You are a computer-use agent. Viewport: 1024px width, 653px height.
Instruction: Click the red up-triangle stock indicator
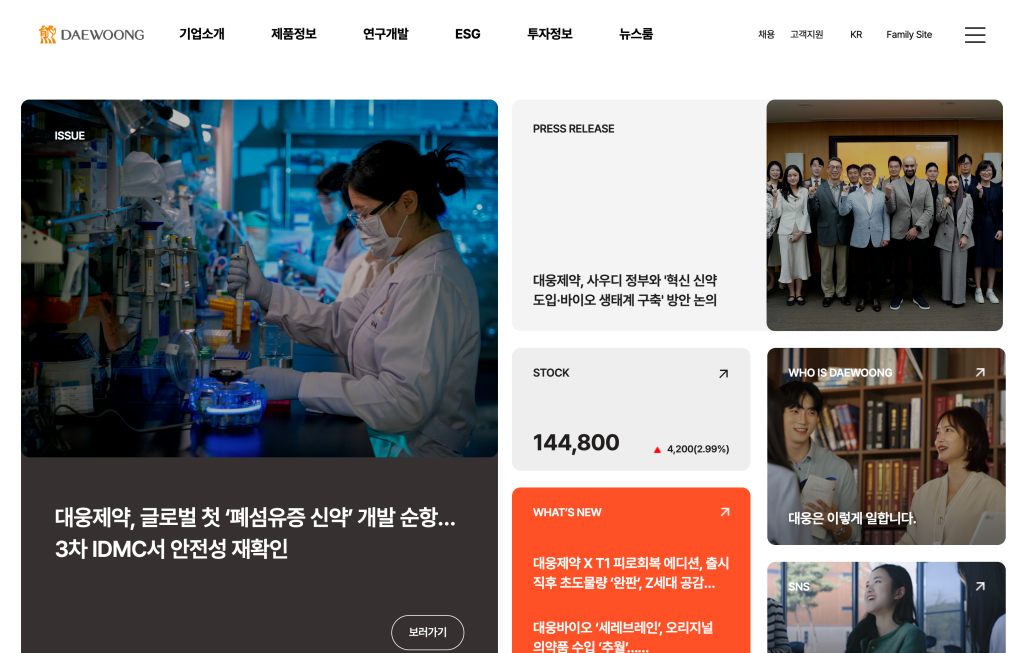[657, 449]
